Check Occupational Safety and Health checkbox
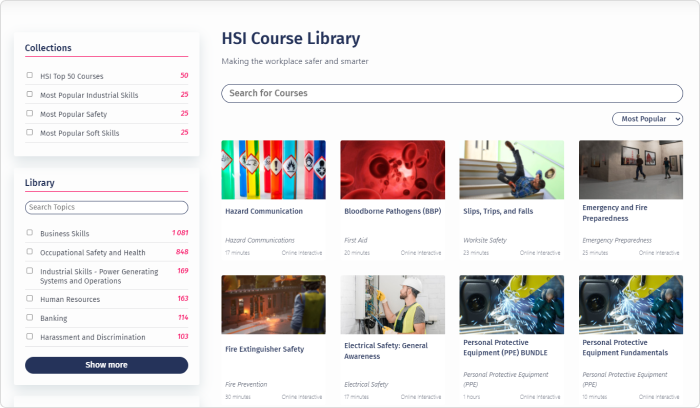The width and height of the screenshot is (700, 408). click(29, 251)
